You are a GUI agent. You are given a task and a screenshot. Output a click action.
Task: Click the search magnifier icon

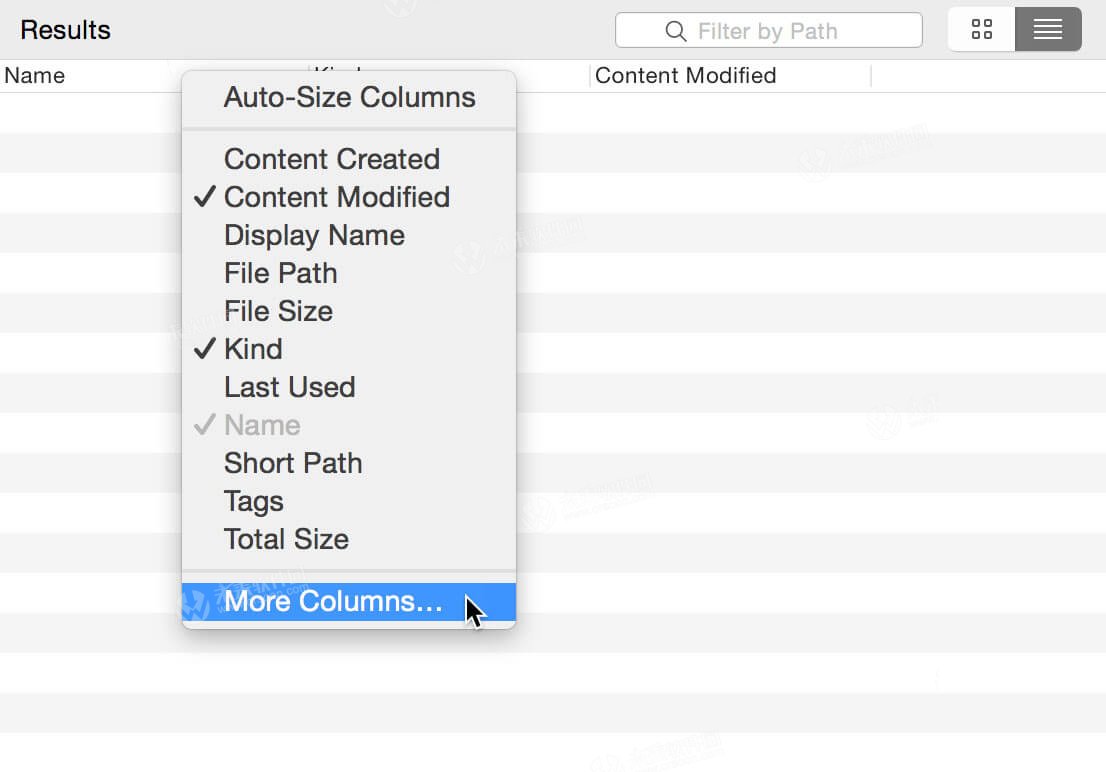[676, 31]
